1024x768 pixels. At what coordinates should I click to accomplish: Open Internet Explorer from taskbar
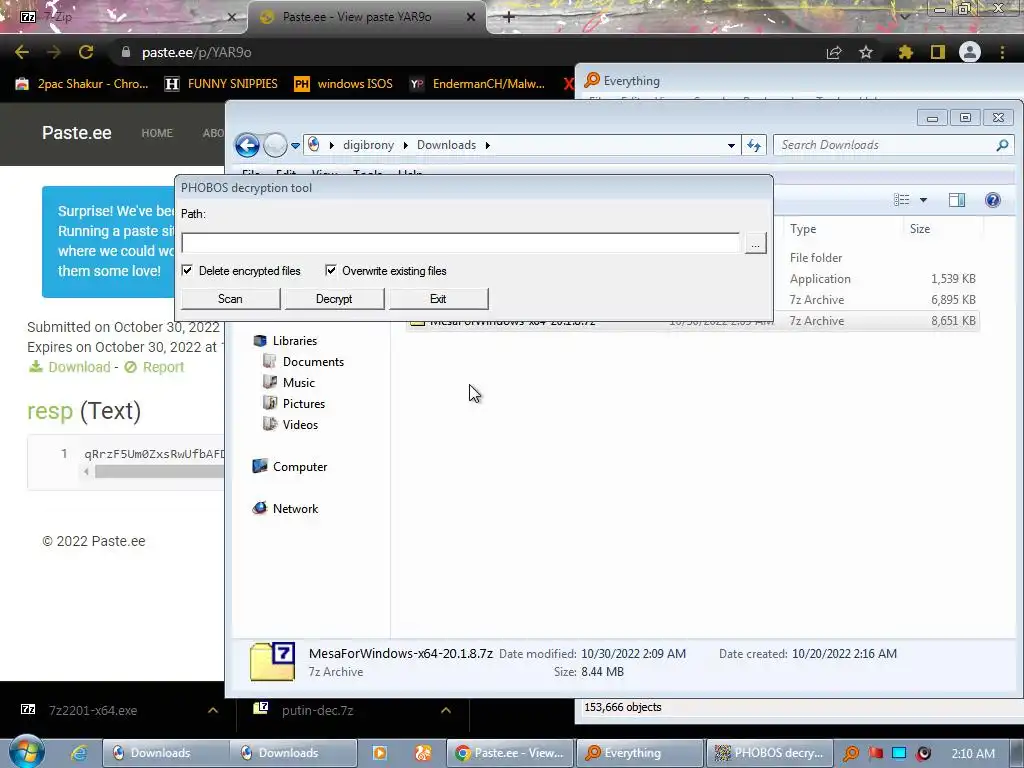coord(80,753)
